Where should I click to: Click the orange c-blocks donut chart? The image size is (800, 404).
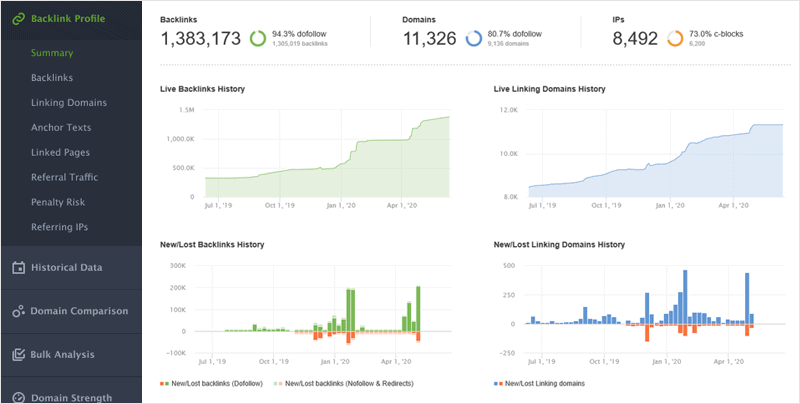(x=675, y=38)
